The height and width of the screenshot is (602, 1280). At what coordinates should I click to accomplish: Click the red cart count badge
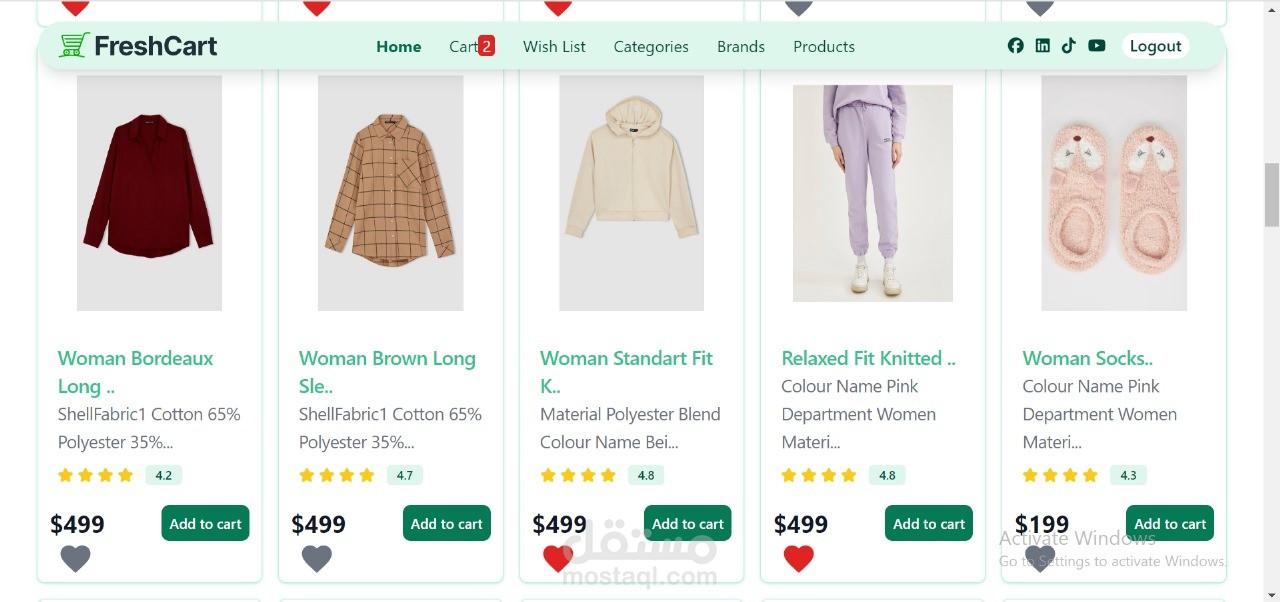(x=486, y=46)
